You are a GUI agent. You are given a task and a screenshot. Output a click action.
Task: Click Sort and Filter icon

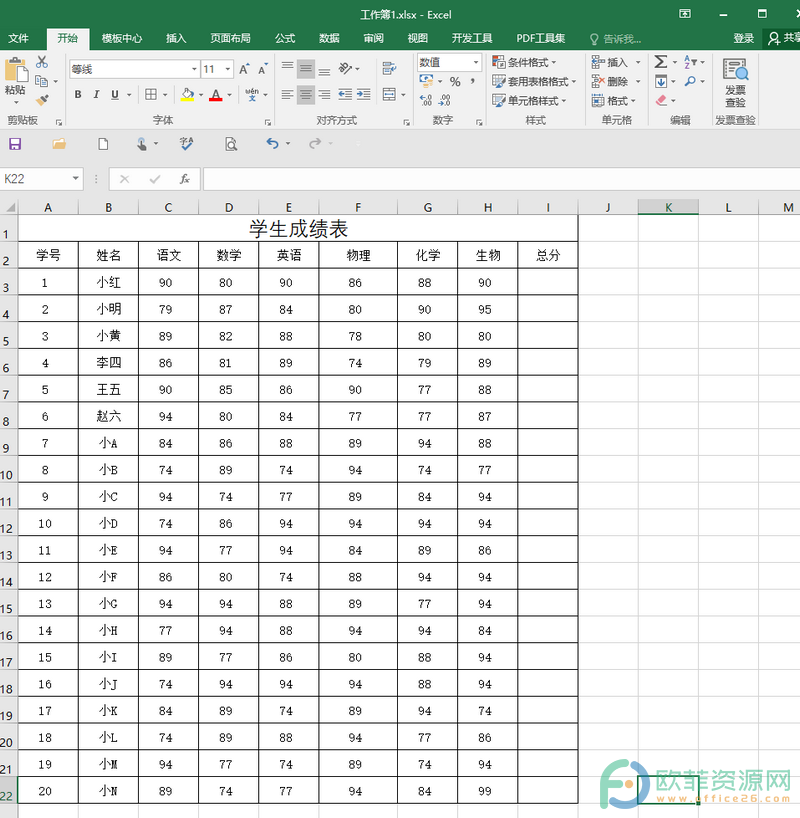tap(690, 62)
